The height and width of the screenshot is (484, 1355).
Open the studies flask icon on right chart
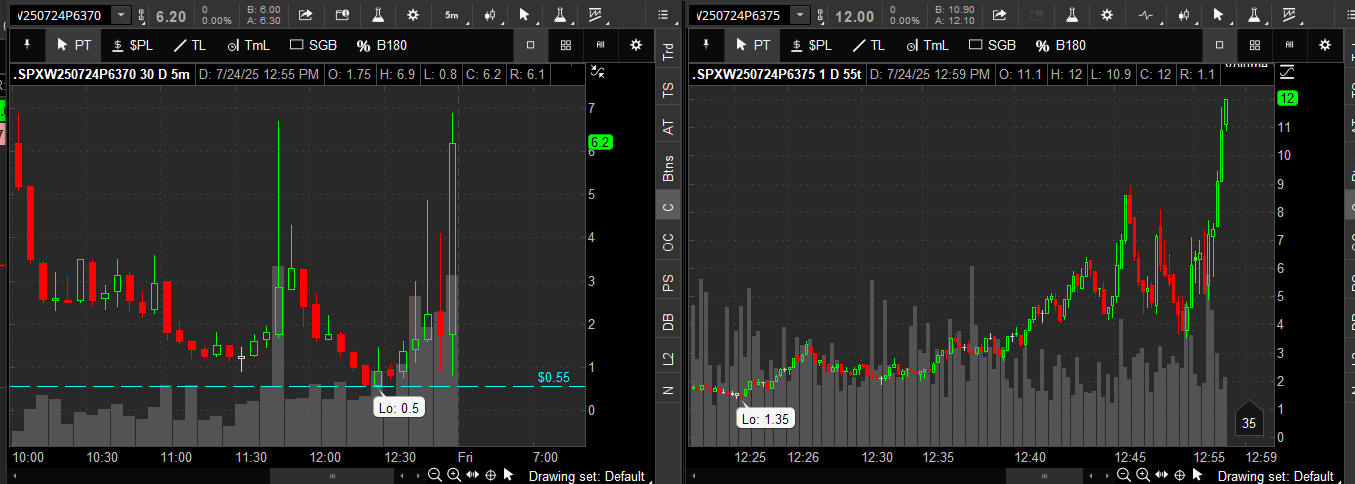click(x=1070, y=15)
